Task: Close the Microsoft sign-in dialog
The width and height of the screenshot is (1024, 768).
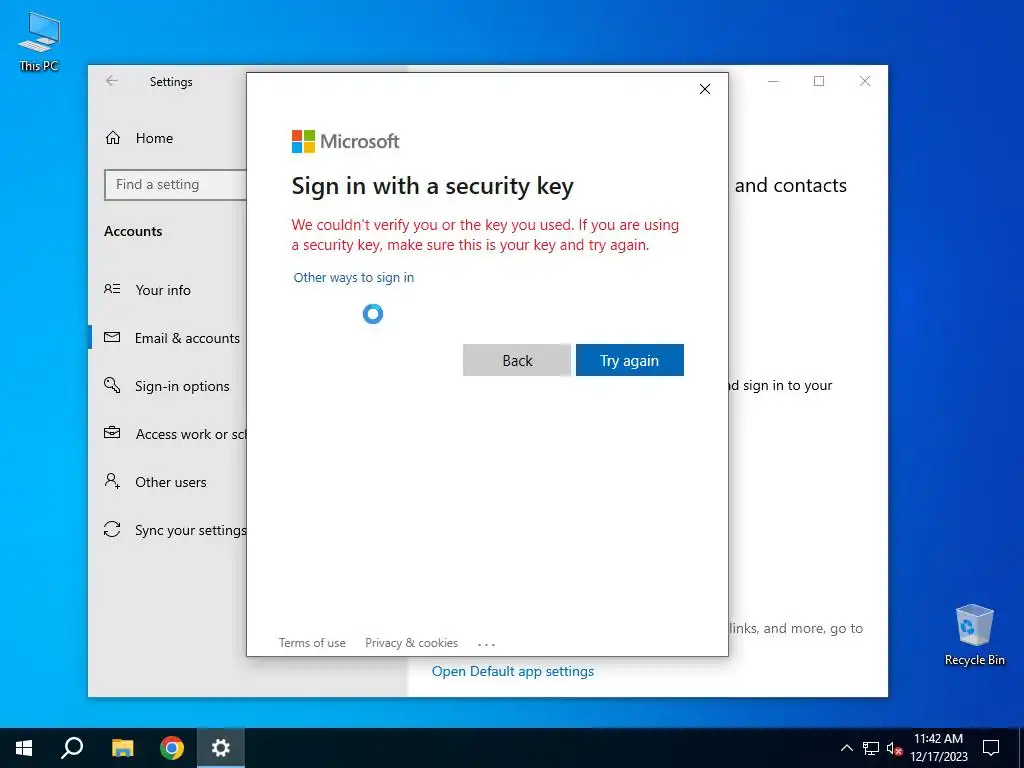Action: pyautogui.click(x=705, y=89)
